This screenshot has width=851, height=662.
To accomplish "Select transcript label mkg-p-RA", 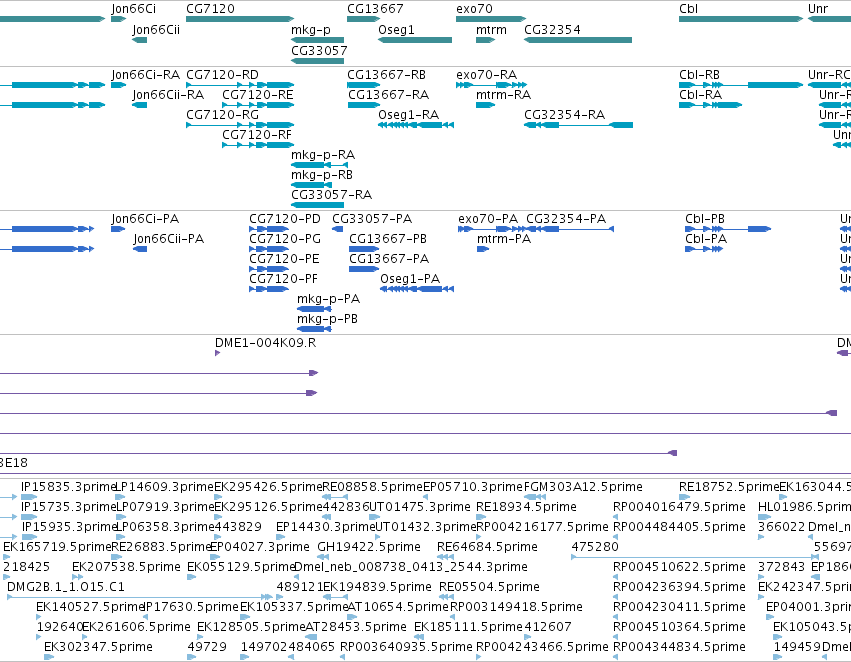I will click(x=323, y=155).
